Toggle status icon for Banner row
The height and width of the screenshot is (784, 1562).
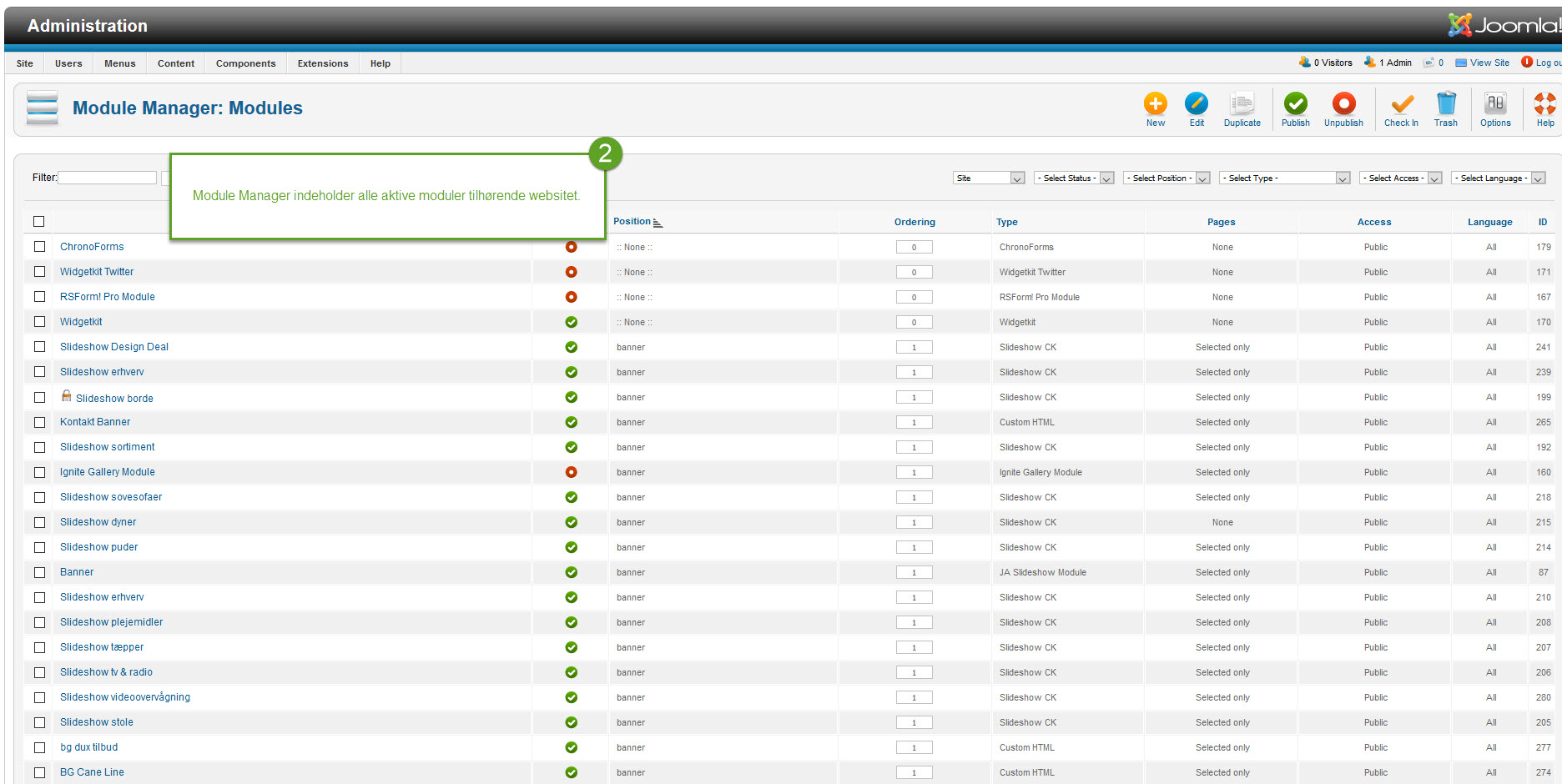click(x=571, y=572)
